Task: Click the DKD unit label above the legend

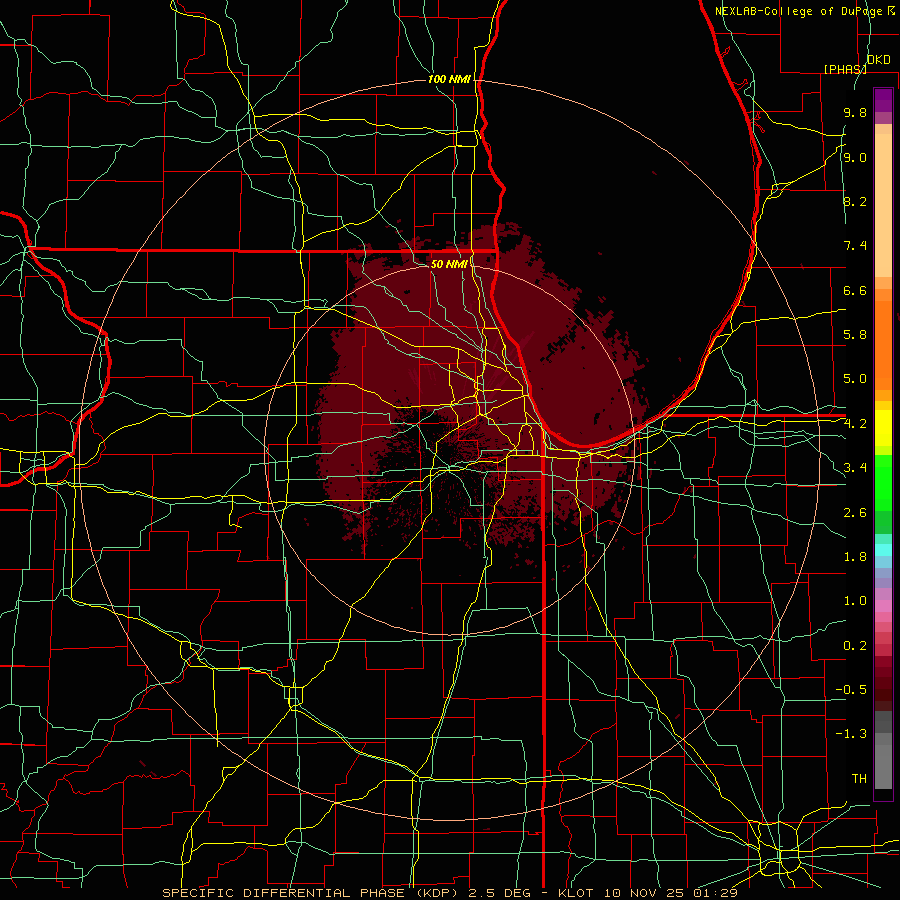Action: 878,60
